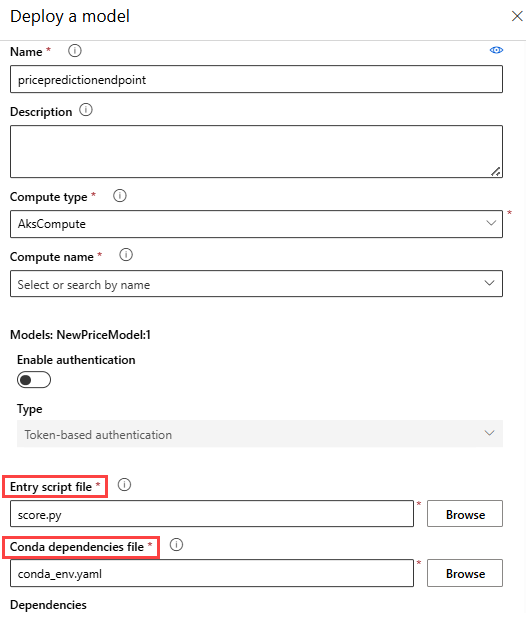Click the info icon beside Compute name
The image size is (526, 620).
pyautogui.click(x=126, y=255)
